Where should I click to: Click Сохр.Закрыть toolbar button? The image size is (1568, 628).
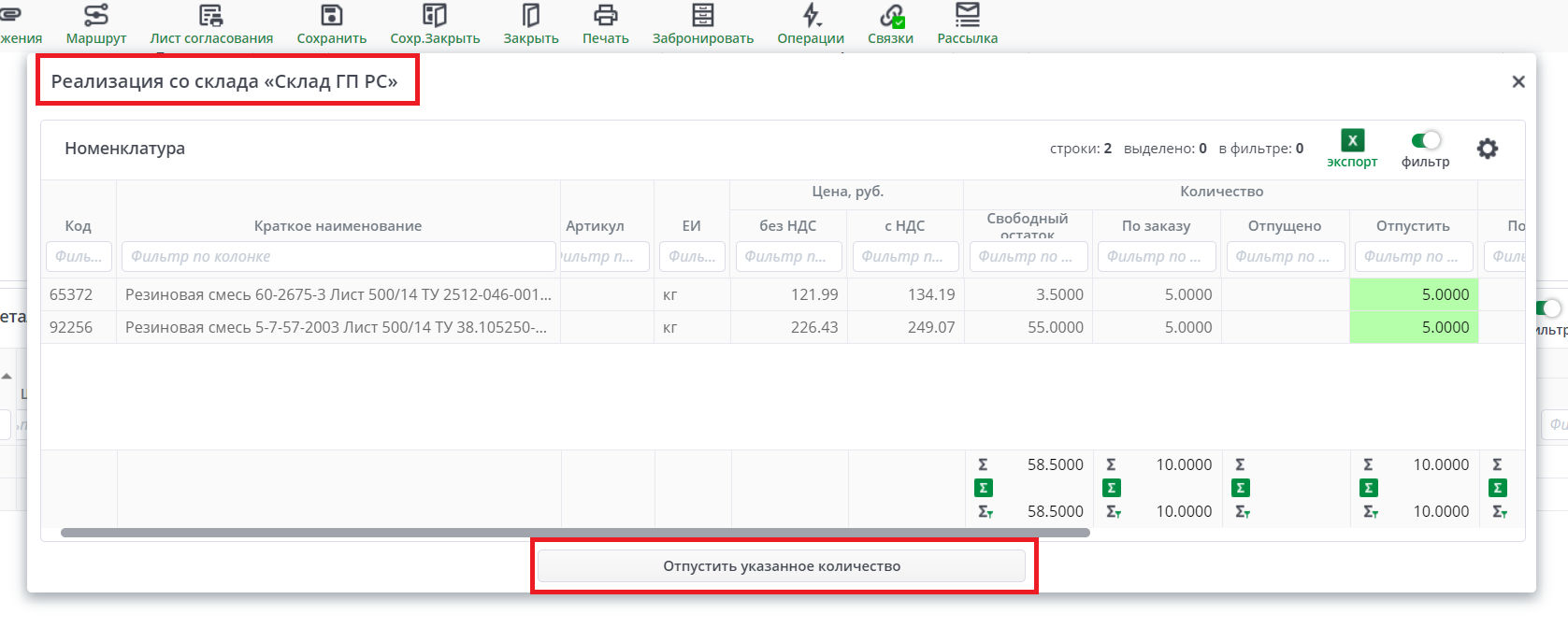point(435,16)
